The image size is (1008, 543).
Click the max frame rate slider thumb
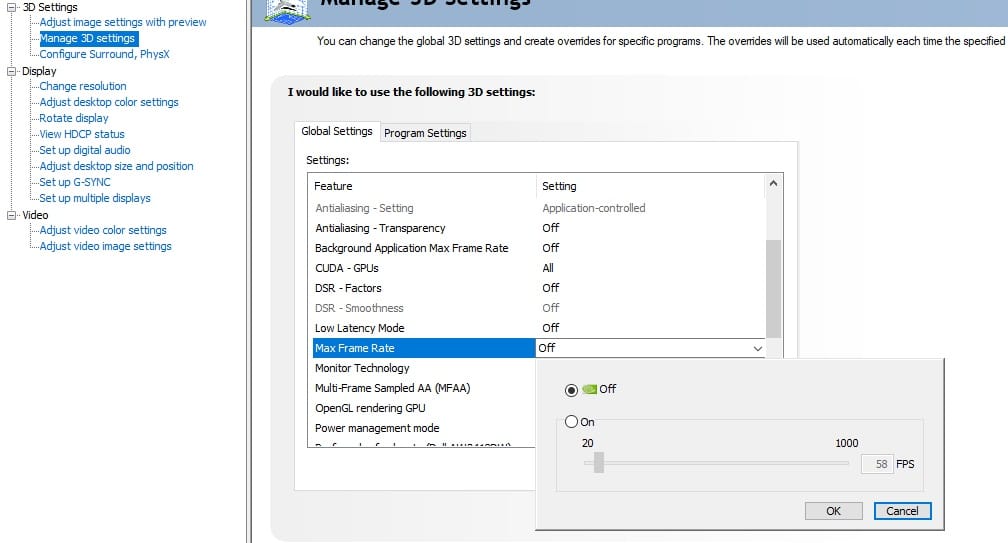(x=598, y=462)
